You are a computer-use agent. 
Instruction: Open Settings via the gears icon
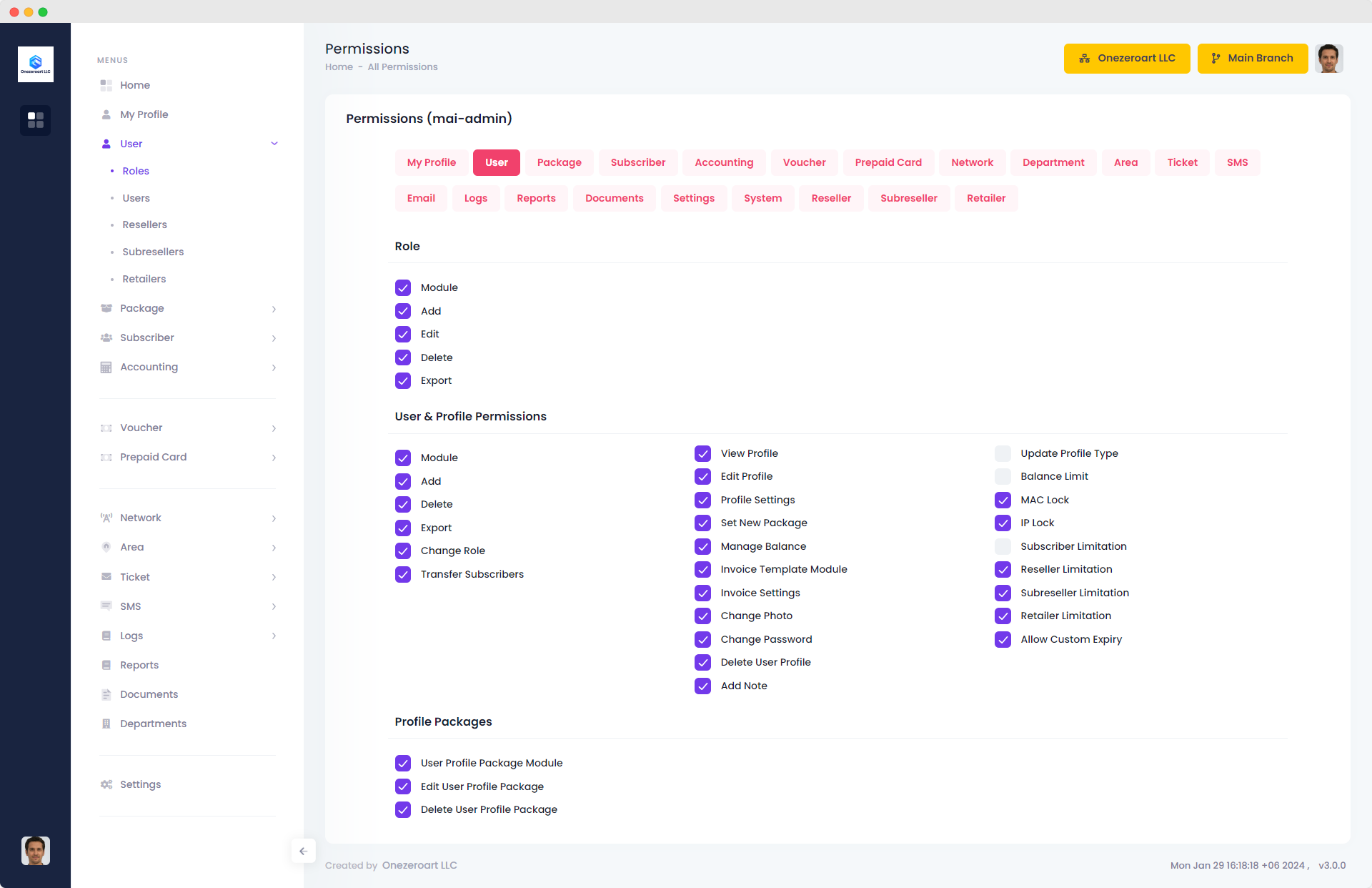point(106,784)
